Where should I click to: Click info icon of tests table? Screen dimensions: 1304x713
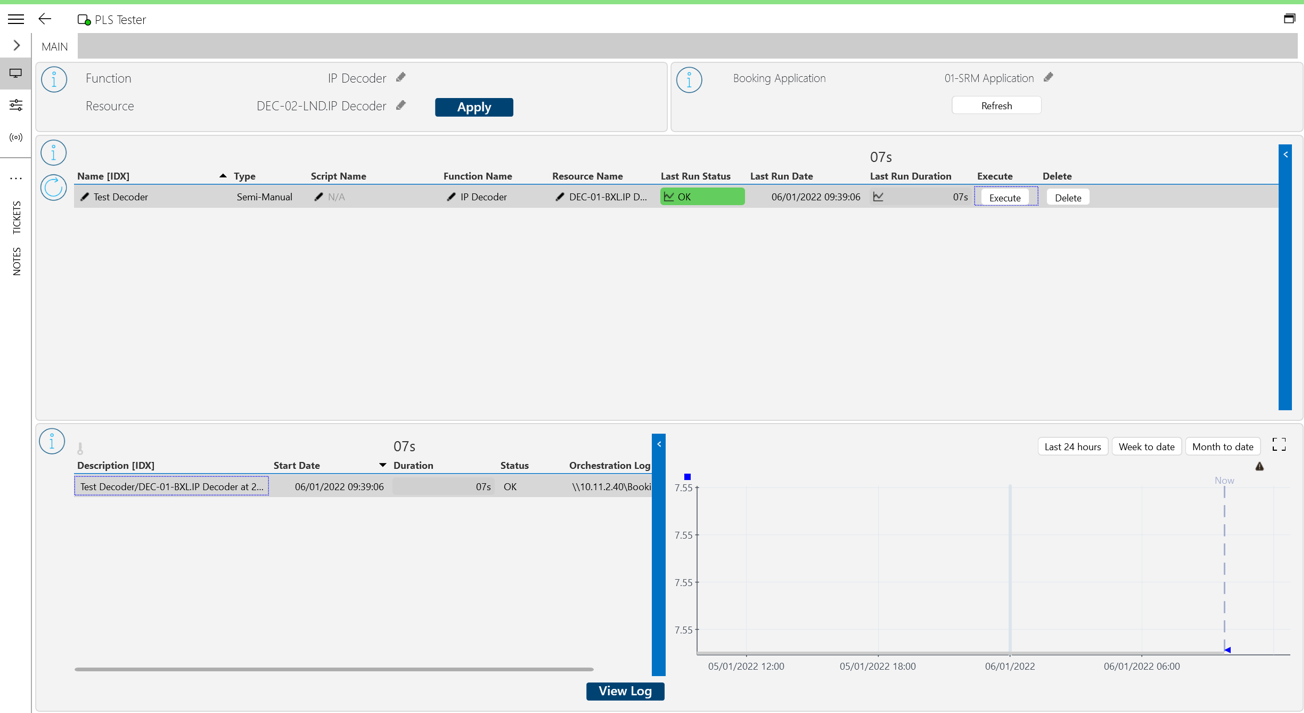(54, 153)
